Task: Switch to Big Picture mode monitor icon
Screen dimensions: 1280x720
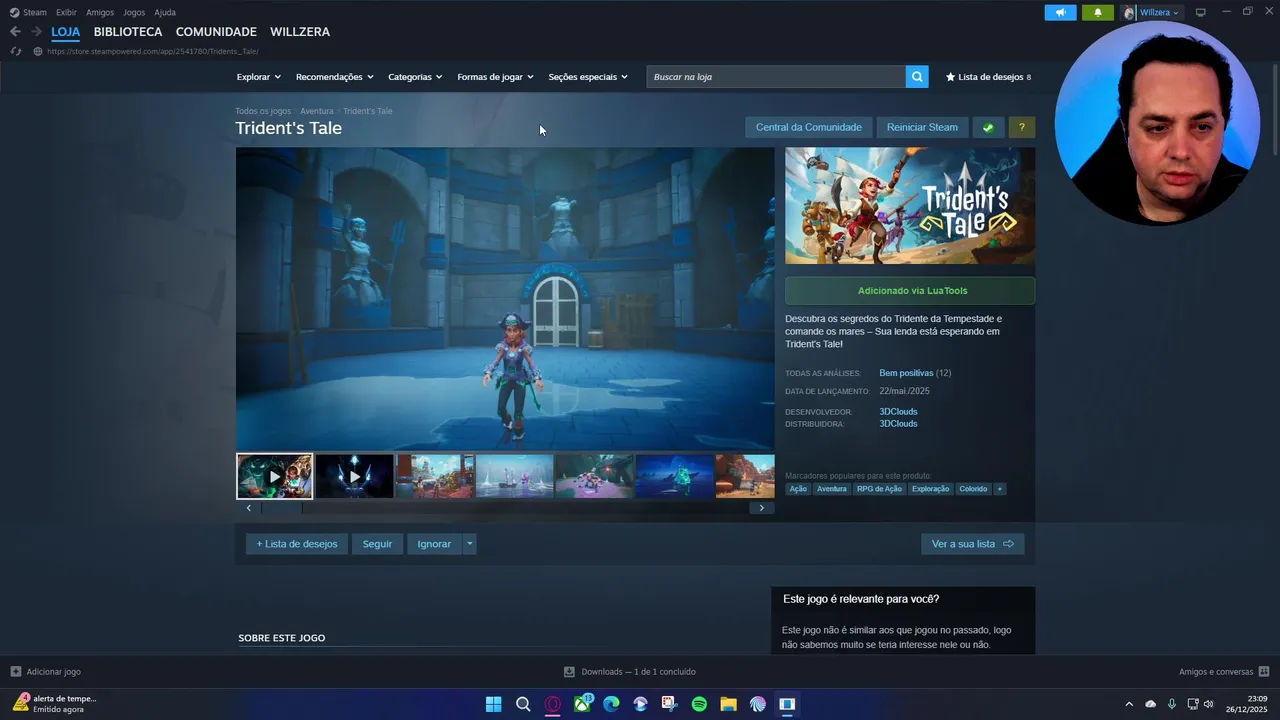Action: click(x=1201, y=12)
